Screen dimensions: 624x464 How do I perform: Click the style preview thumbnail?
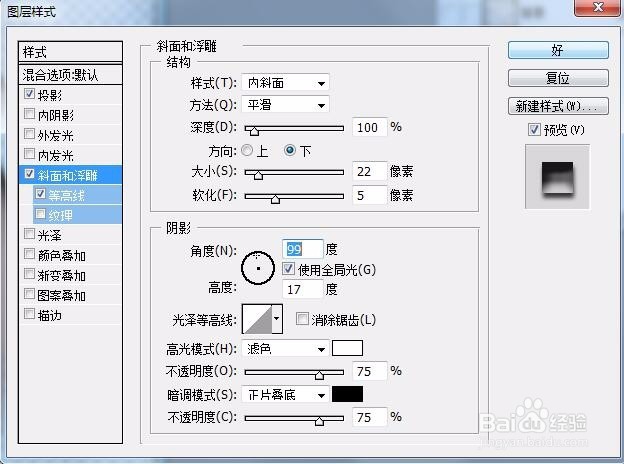pyautogui.click(x=557, y=177)
